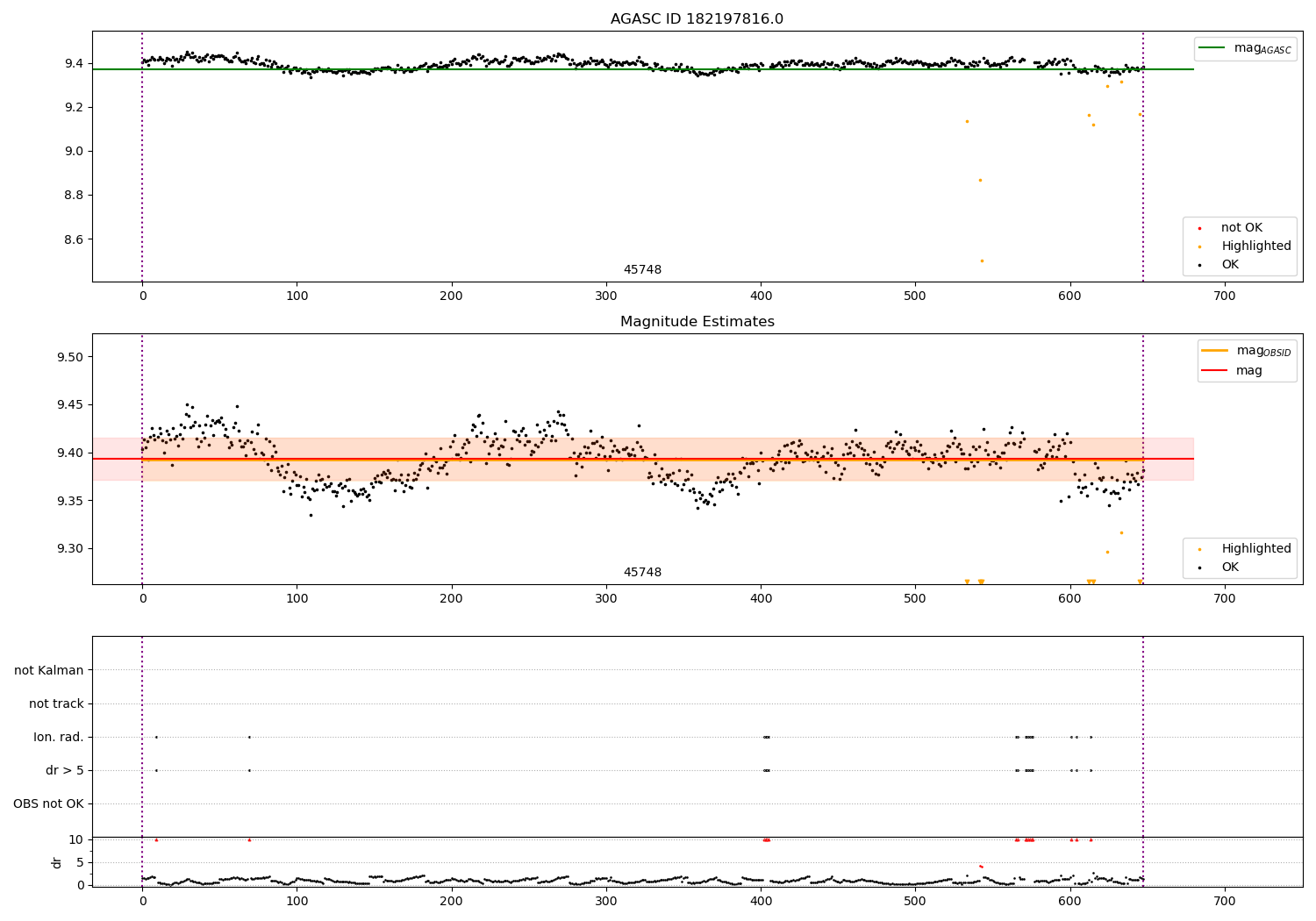Click the 300 x-axis tick in bottom plot
This screenshot has width=1316, height=921.
coord(606,902)
